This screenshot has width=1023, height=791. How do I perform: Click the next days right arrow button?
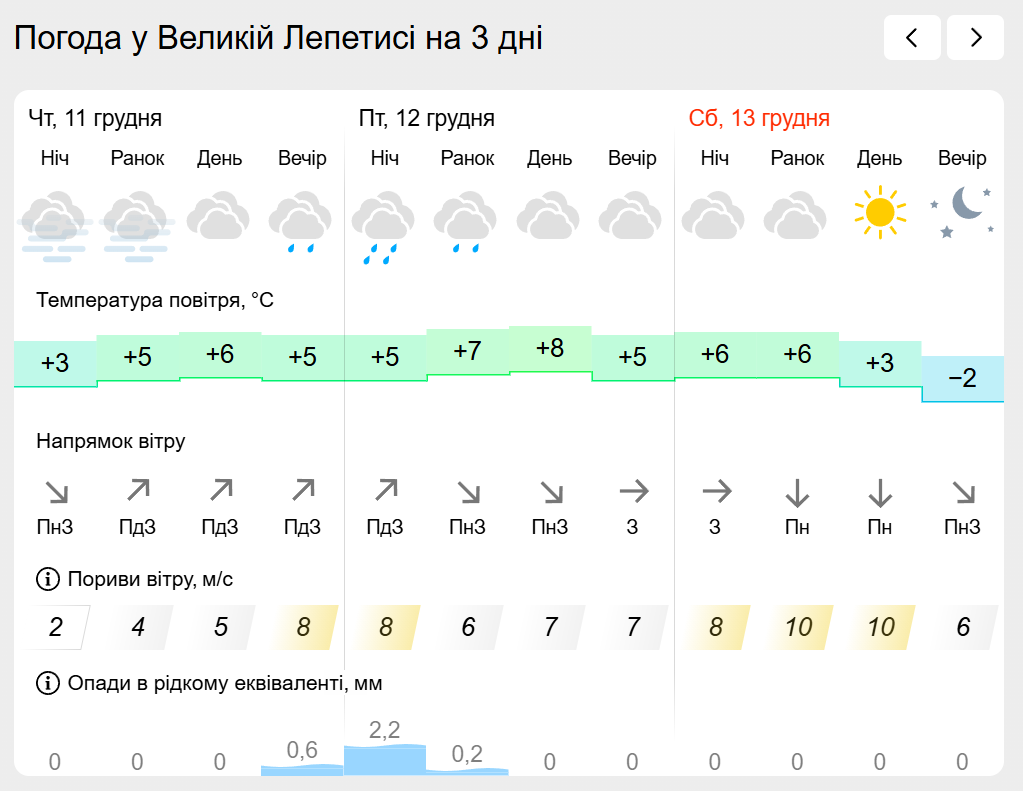[x=975, y=38]
